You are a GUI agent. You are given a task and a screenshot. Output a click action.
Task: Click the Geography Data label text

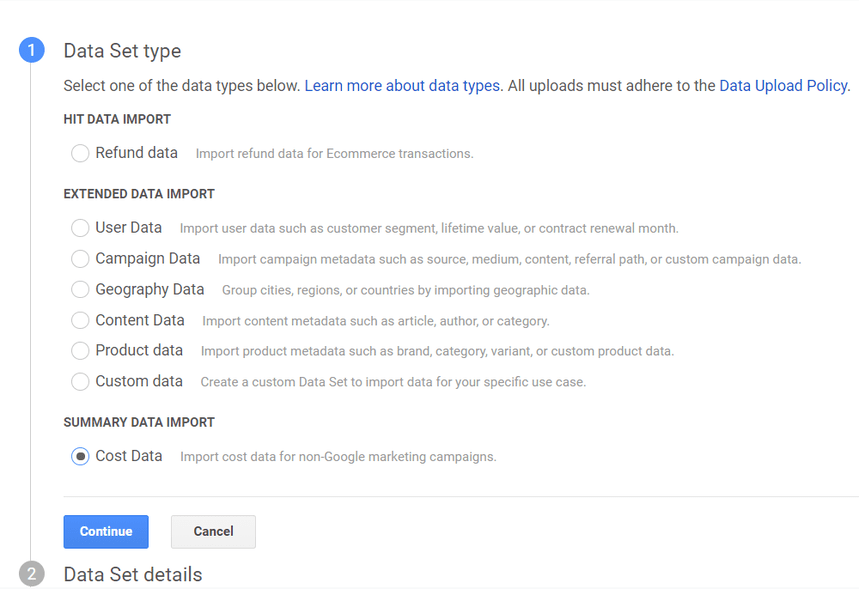point(150,290)
